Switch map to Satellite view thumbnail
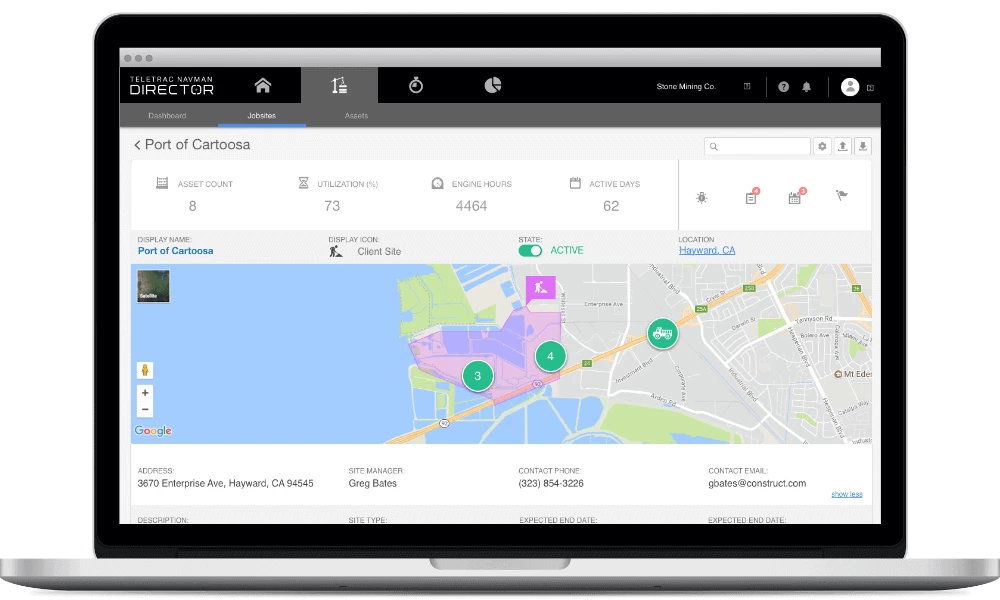The width and height of the screenshot is (1000, 600). tap(153, 286)
